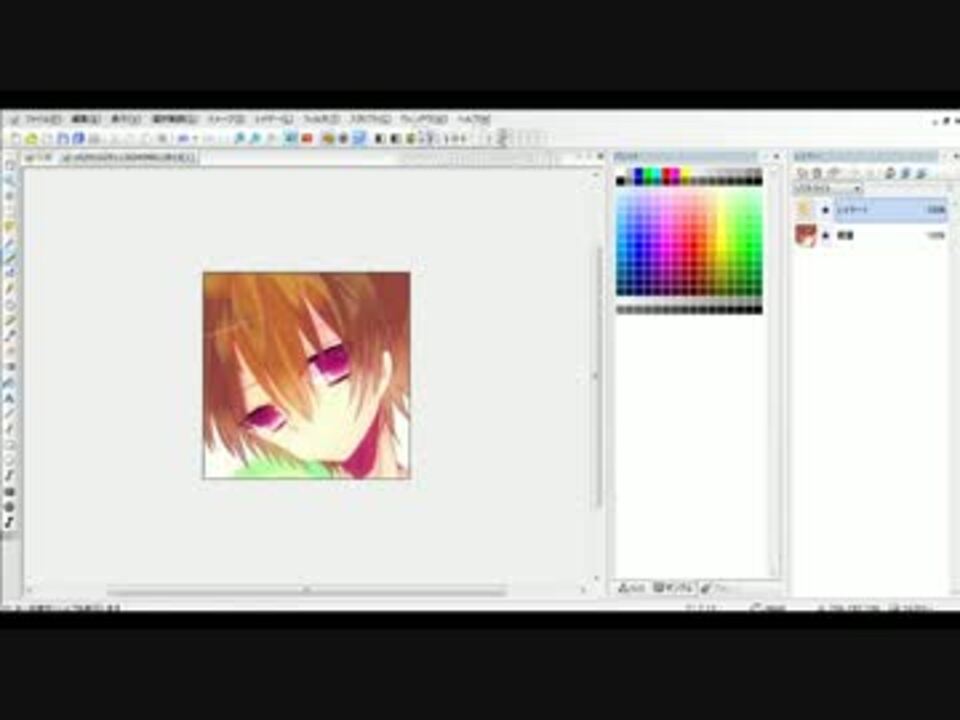Switch to the second tab below the palette
Screen dimensions: 960x720
673,588
